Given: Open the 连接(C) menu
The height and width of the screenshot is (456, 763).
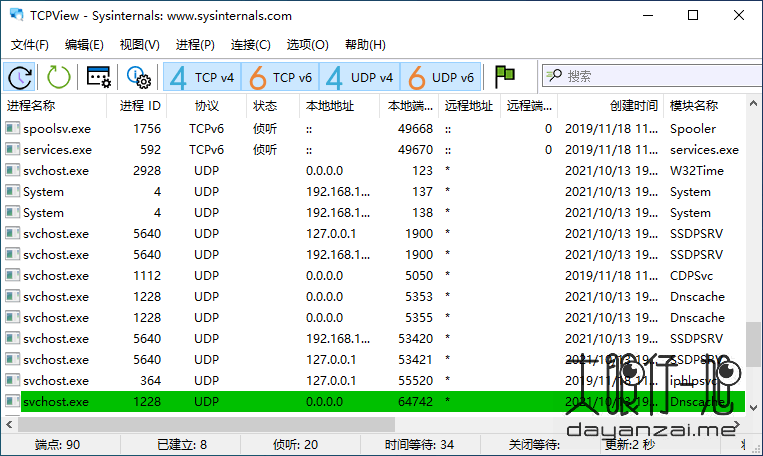Looking at the screenshot, I should (x=251, y=45).
